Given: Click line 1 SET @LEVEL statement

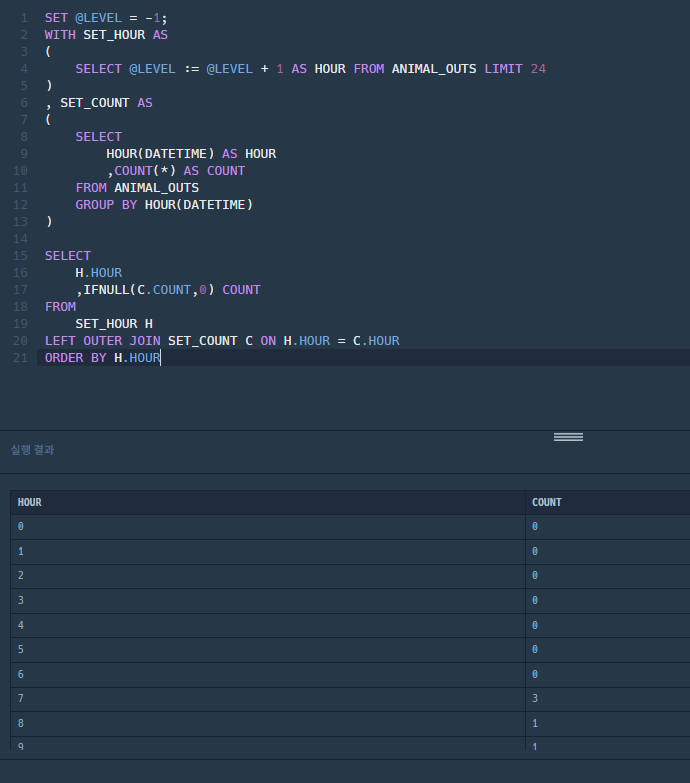Looking at the screenshot, I should coord(106,18).
